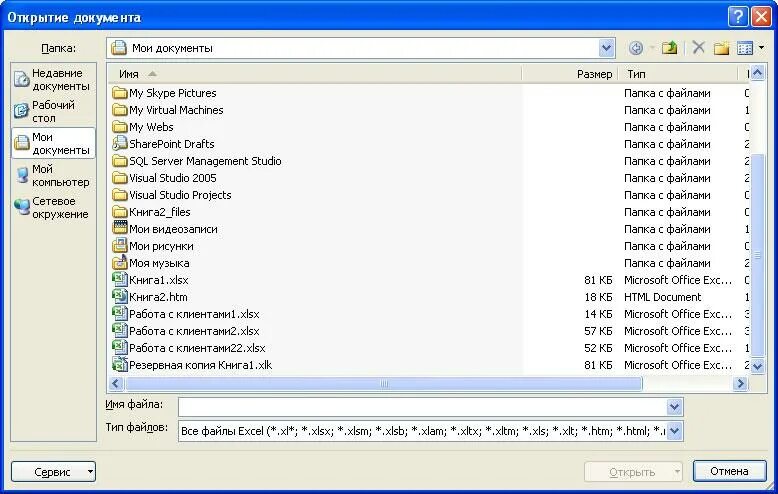Screen dimensions: 778x494
Task: Click the horizontal scrollbar left arrow
Action: [116, 383]
